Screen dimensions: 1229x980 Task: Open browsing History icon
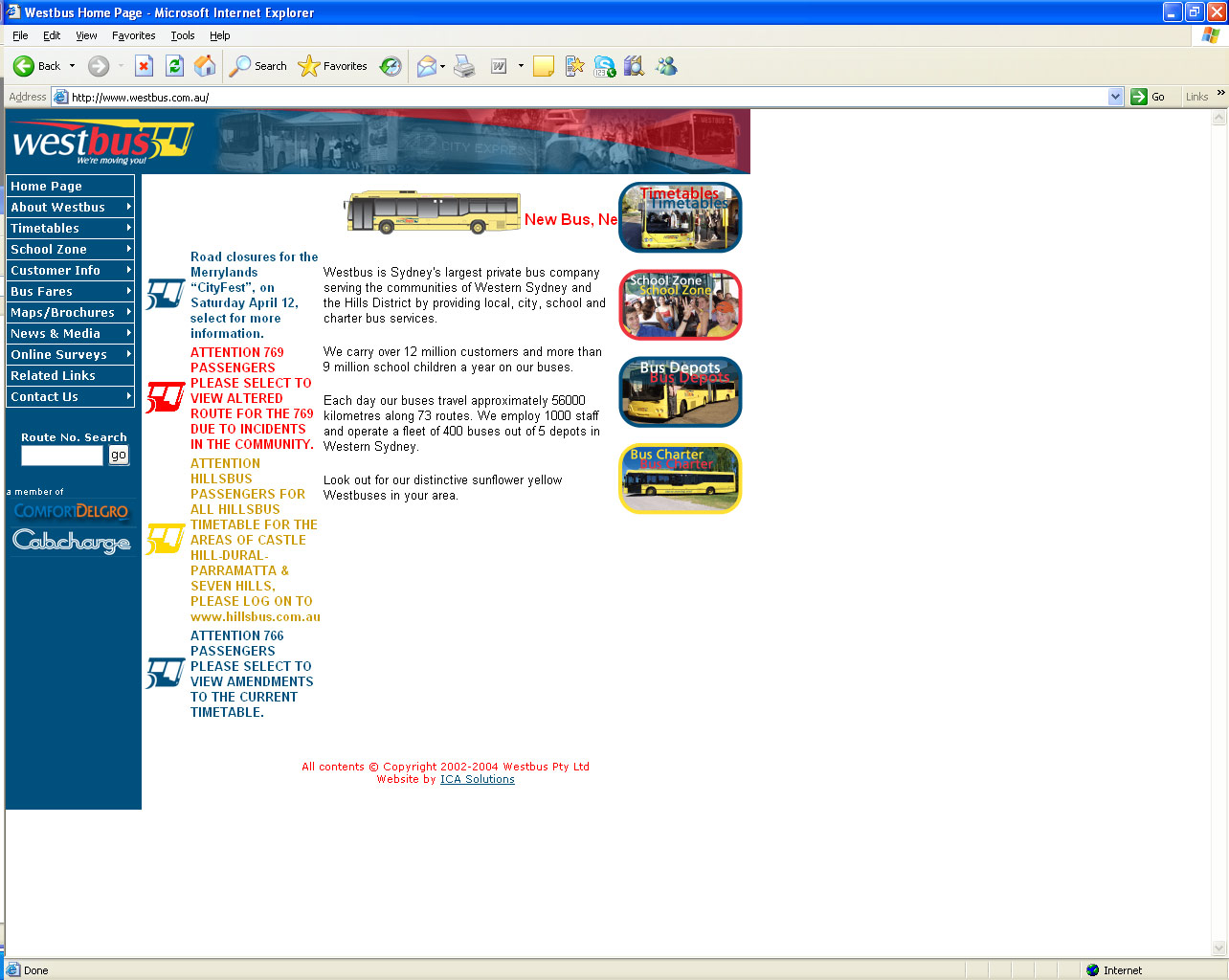point(391,66)
